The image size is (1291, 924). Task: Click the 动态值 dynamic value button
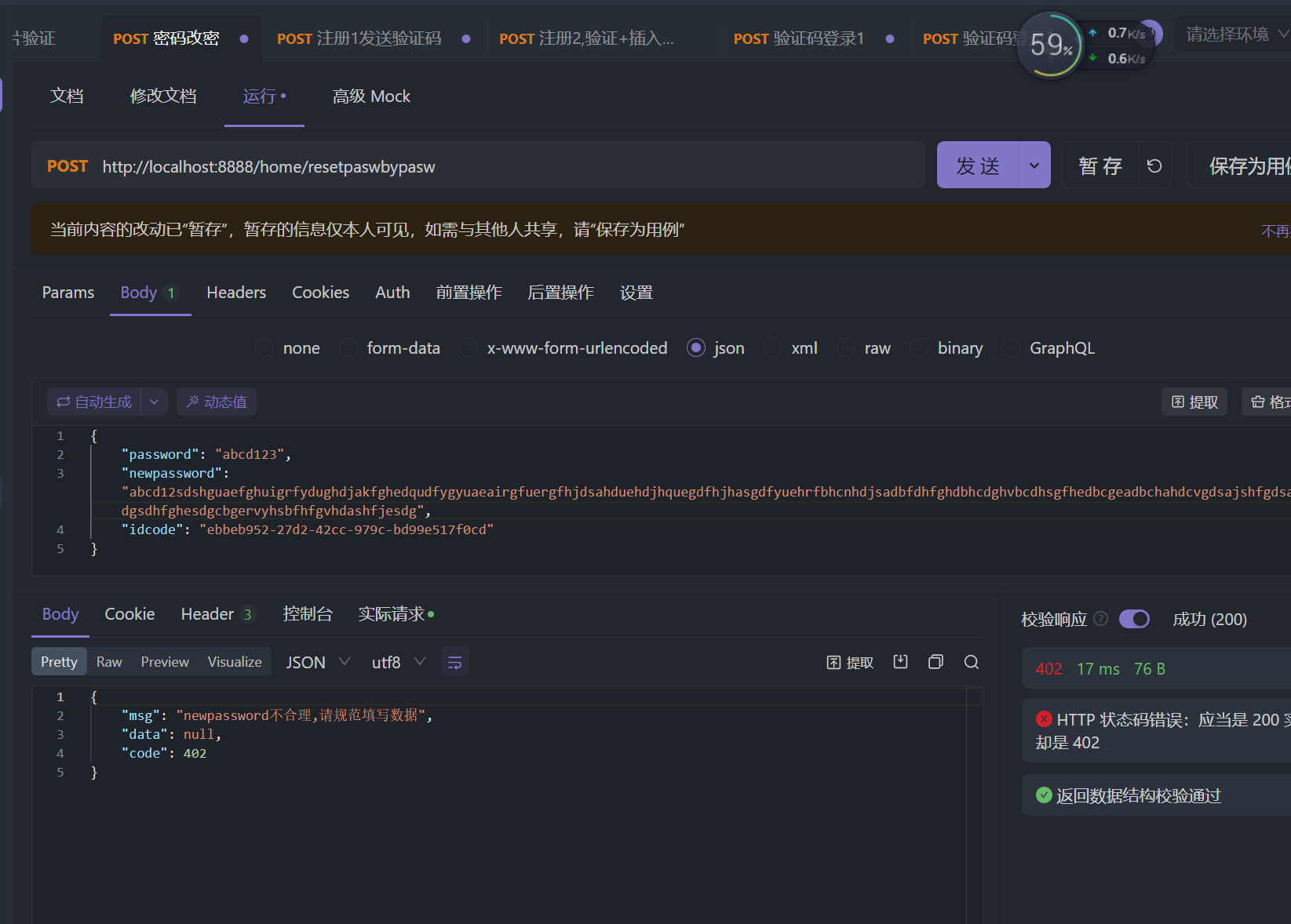pos(217,402)
